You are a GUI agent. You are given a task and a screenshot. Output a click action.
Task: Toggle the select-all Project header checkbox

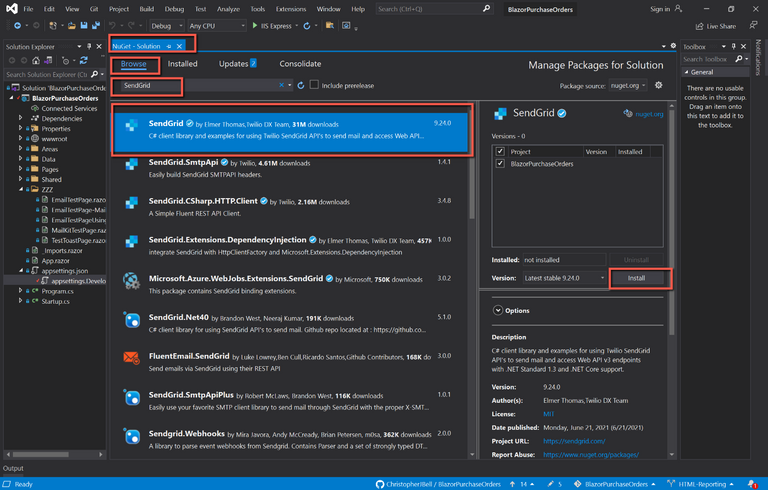501,152
